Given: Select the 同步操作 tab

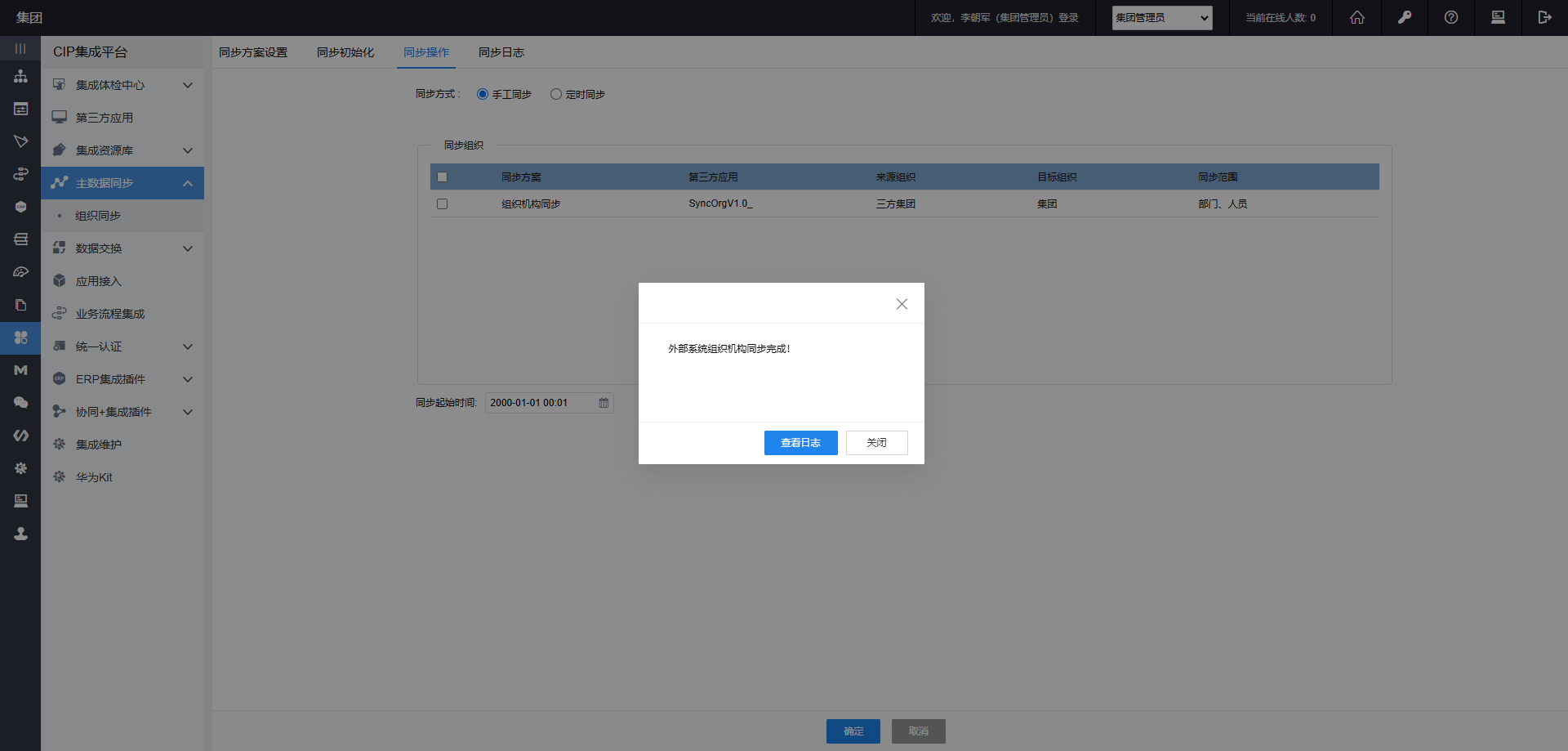Looking at the screenshot, I should tap(426, 52).
